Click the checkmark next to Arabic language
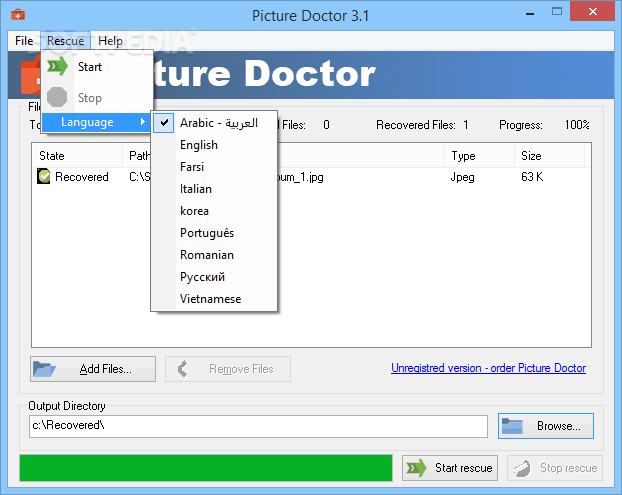The image size is (622, 495). click(164, 123)
